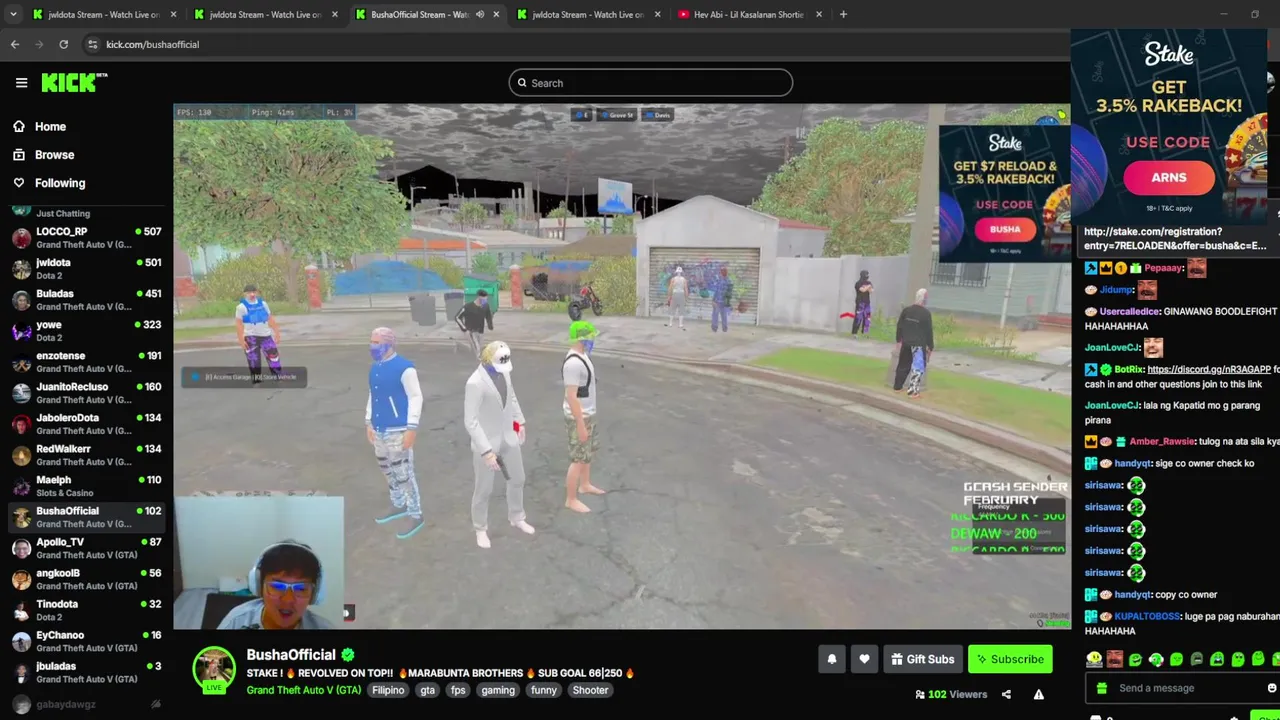
Task: Select the funny tag
Action: [x=544, y=690]
